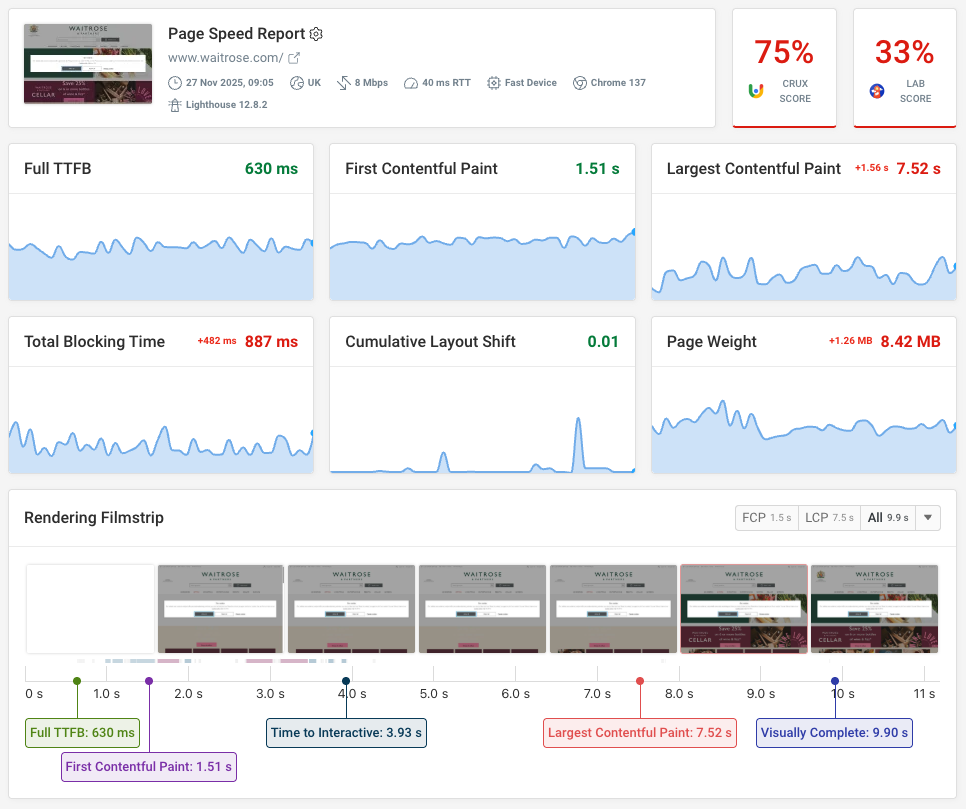Click the 40 ms RTT latency icon
The height and width of the screenshot is (809, 966).
click(x=412, y=82)
